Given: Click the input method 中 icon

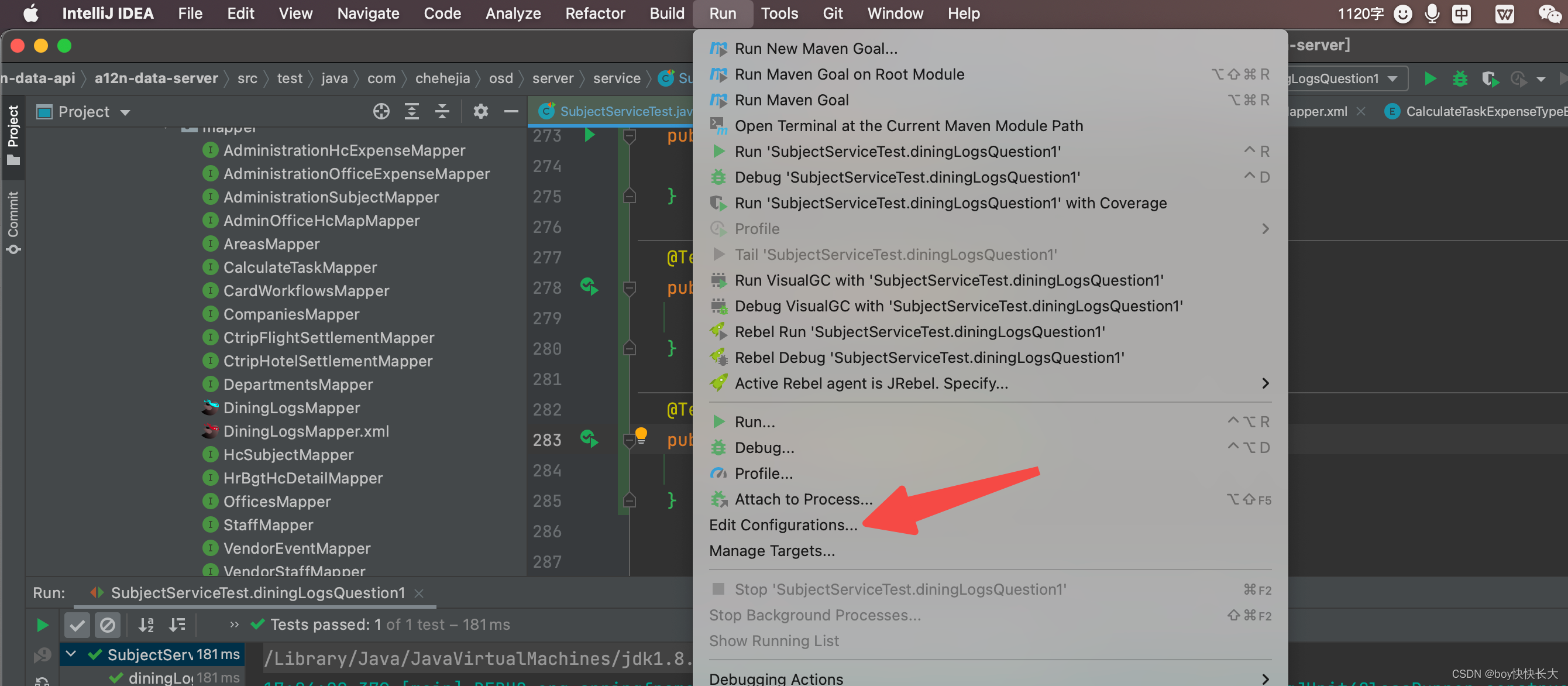Looking at the screenshot, I should tap(1461, 13).
